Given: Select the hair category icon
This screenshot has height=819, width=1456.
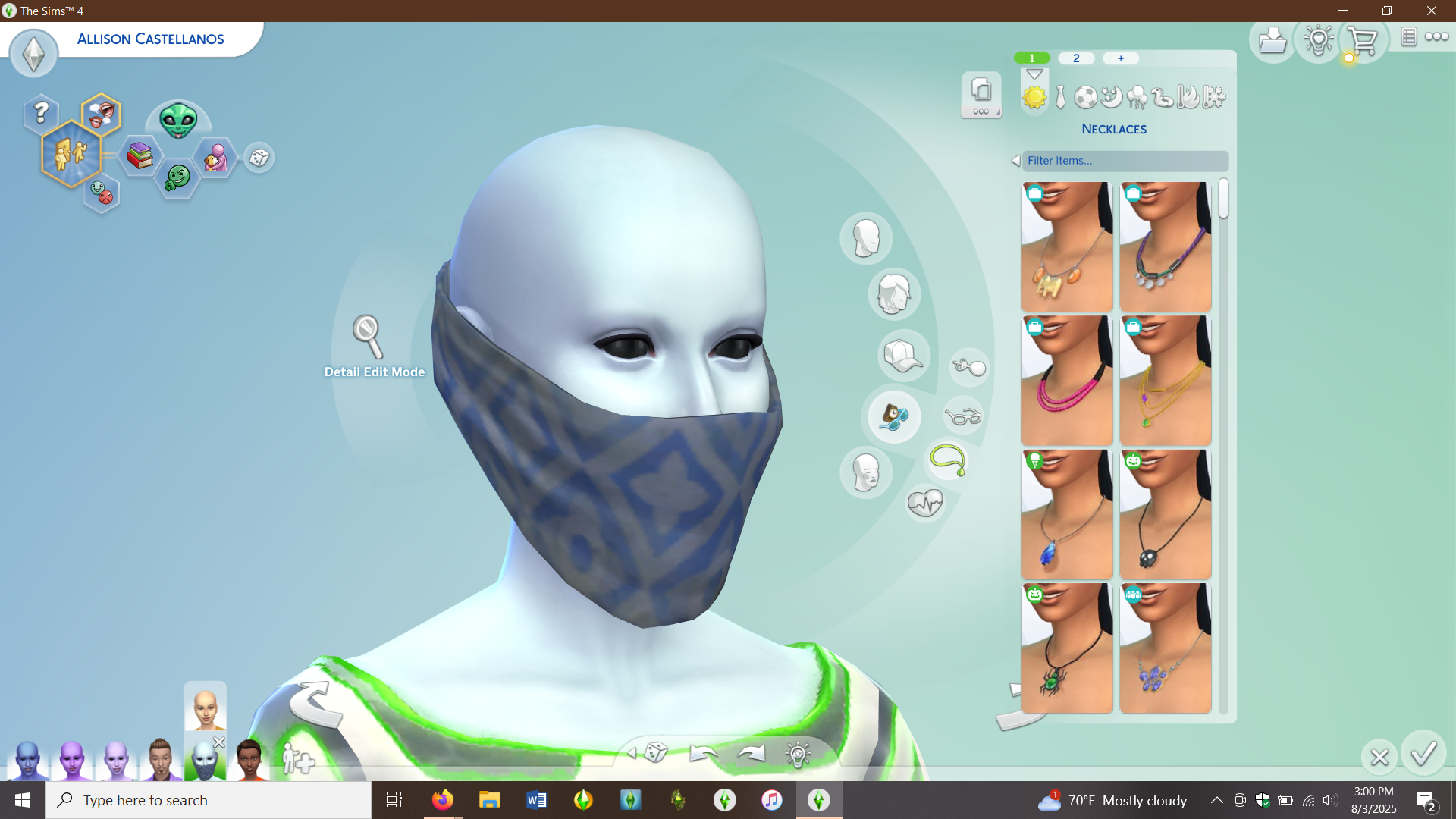Looking at the screenshot, I should point(894,294).
